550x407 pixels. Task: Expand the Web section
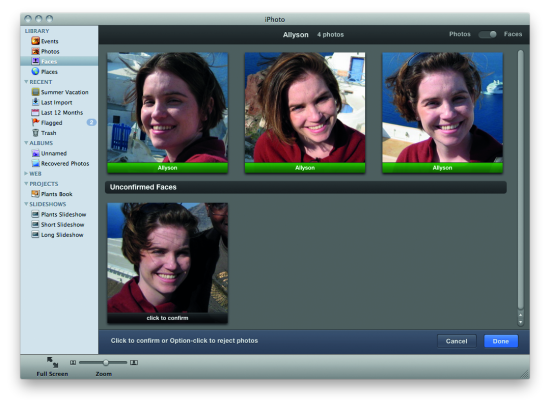coord(26,173)
